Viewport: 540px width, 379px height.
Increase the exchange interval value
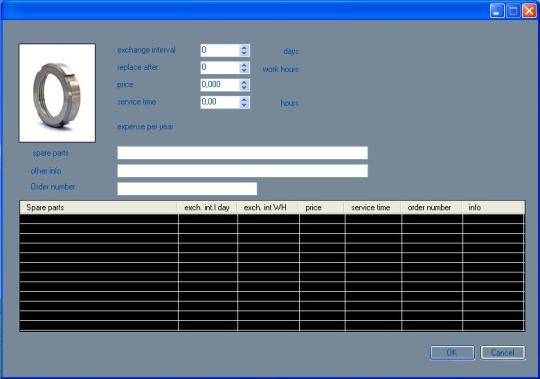[x=244, y=48]
